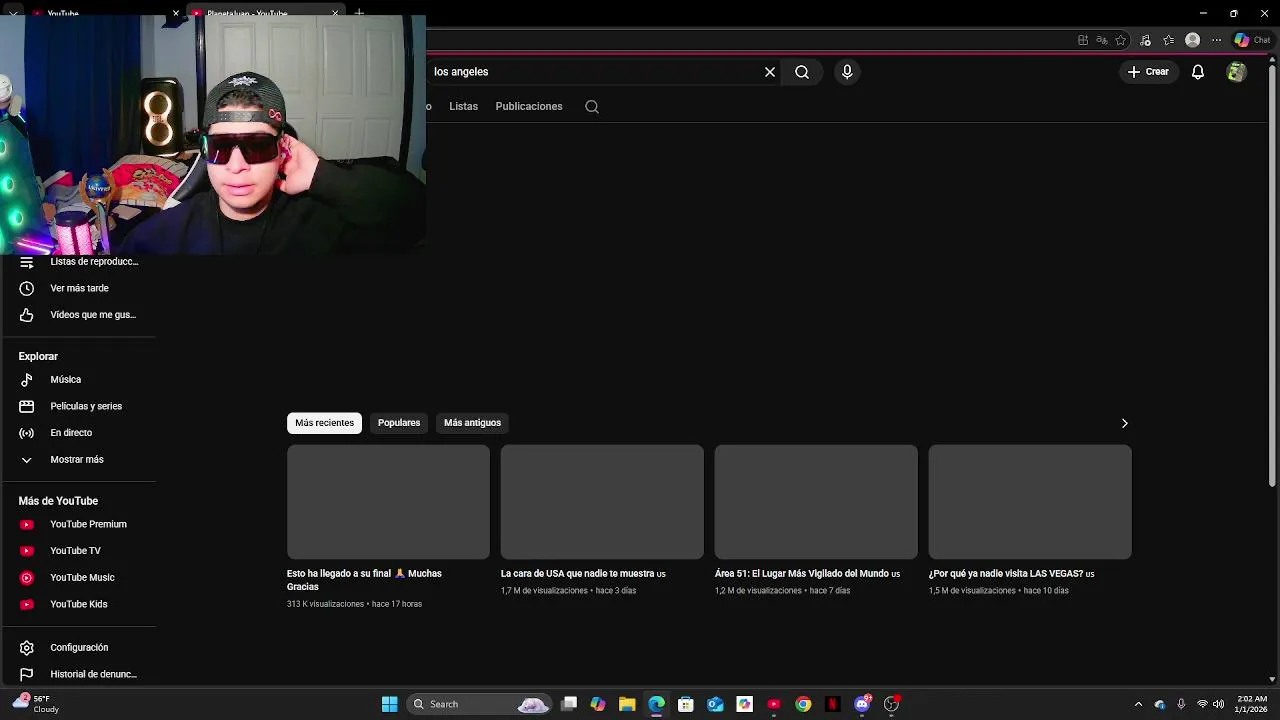Open the Crear button
Image resolution: width=1280 pixels, height=720 pixels.
[x=1148, y=72]
